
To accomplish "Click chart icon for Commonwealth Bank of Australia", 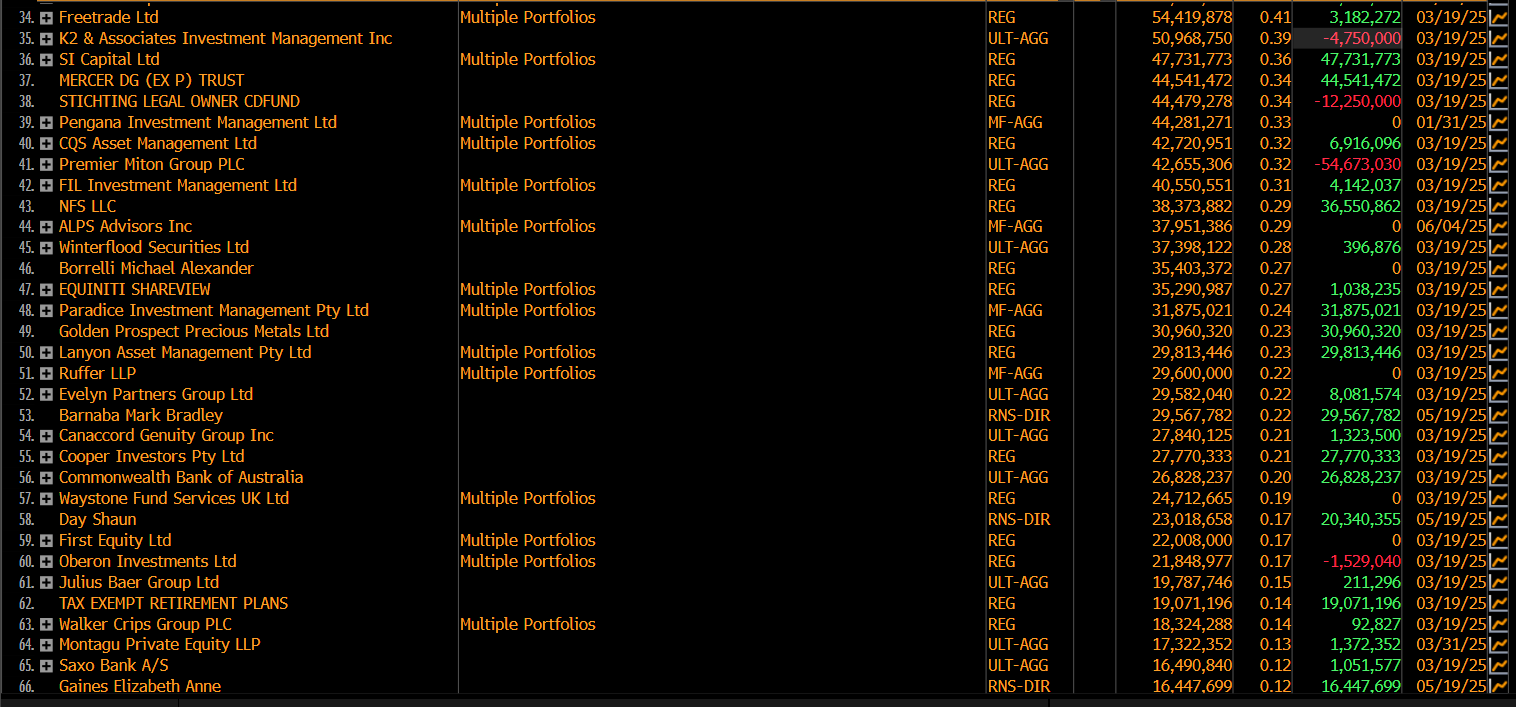I will (1498, 477).
